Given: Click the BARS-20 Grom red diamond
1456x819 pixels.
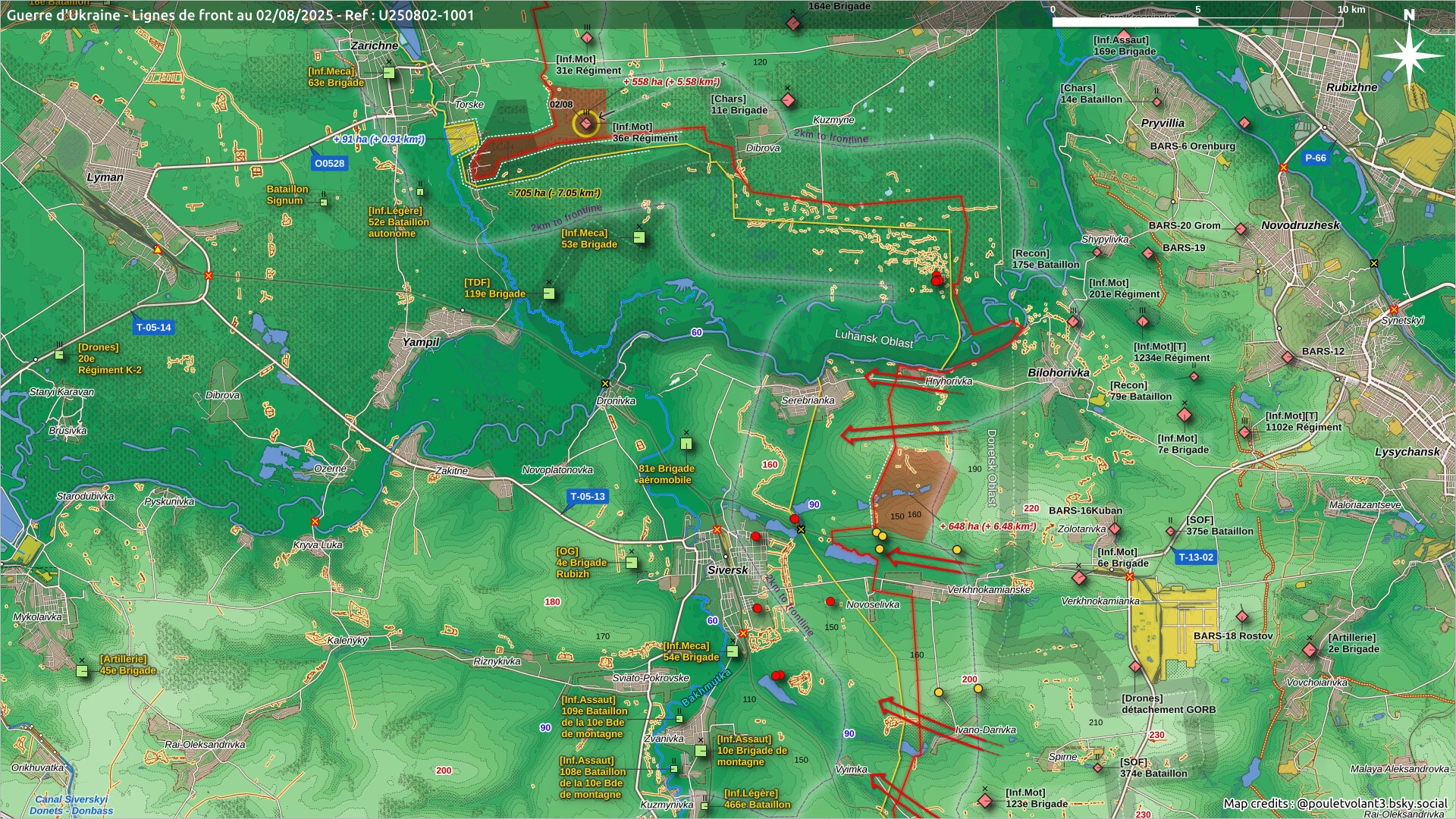Looking at the screenshot, I should pos(1241,229).
